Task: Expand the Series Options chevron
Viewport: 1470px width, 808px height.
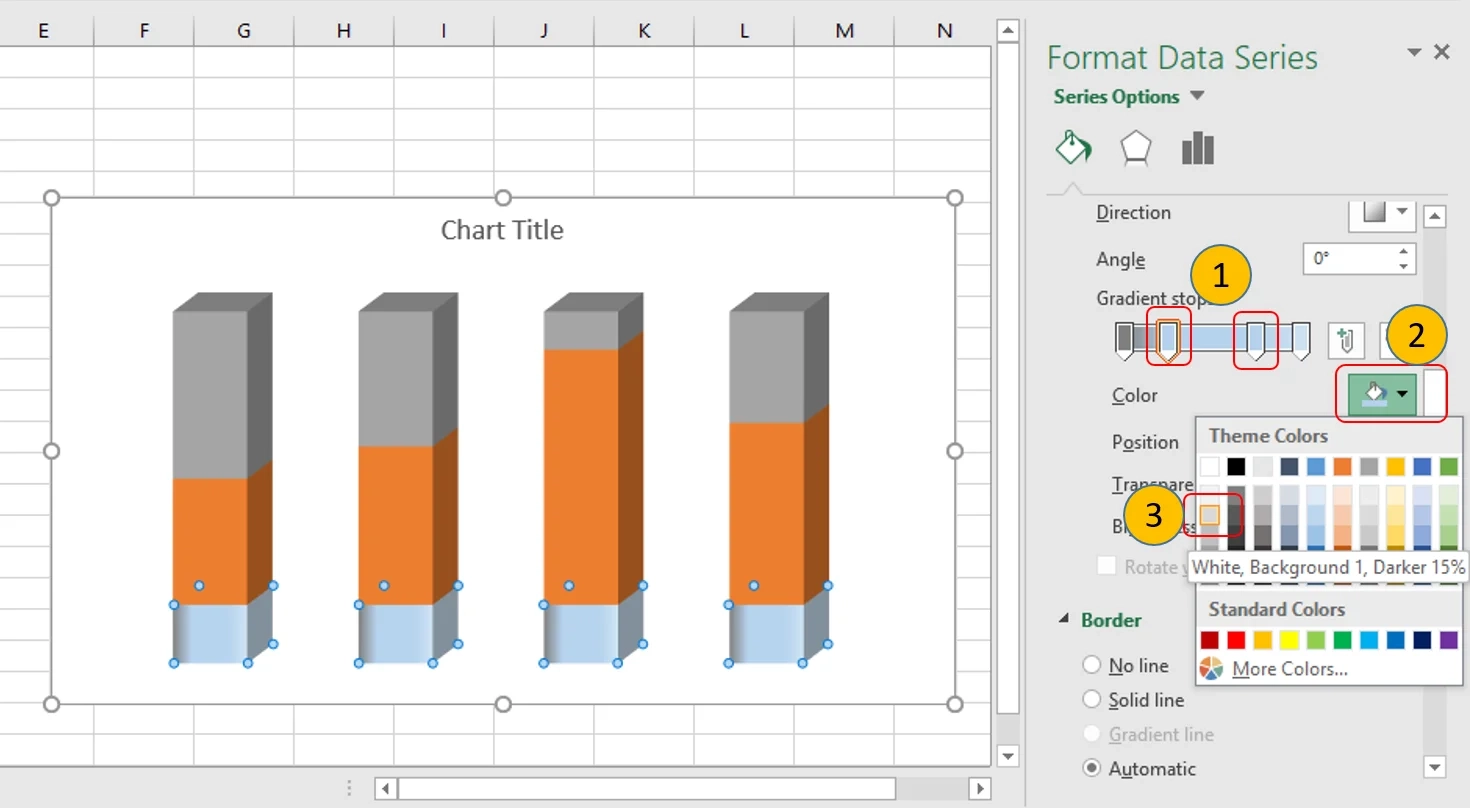Action: point(1198,96)
